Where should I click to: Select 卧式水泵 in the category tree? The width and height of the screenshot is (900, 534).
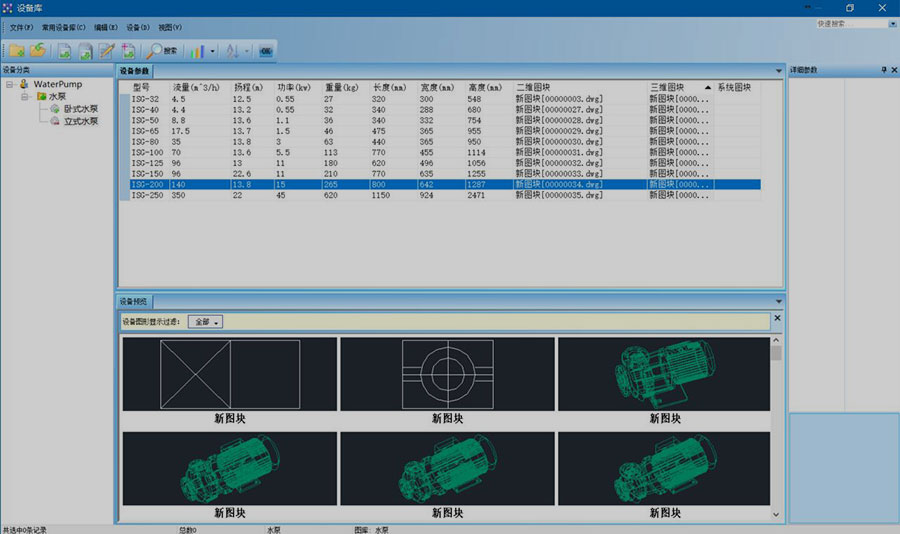(x=80, y=109)
